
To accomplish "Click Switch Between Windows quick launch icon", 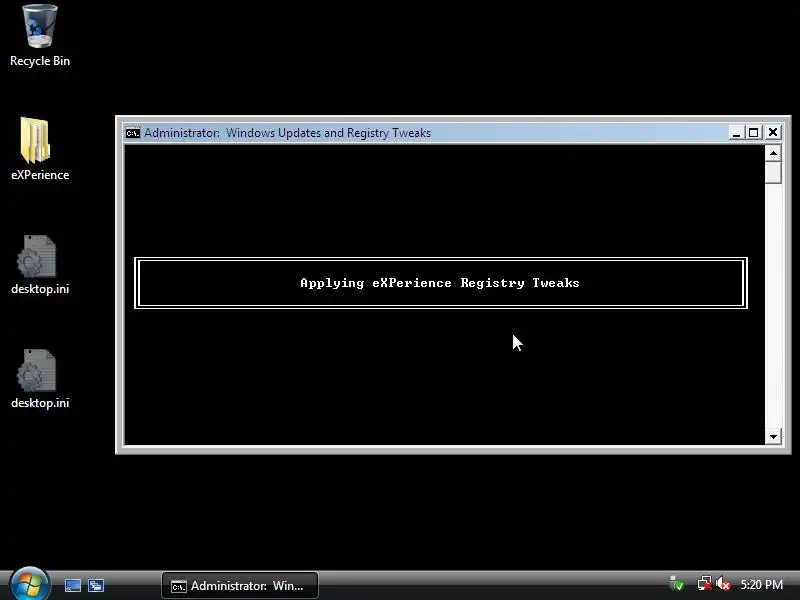I will (x=96, y=586).
